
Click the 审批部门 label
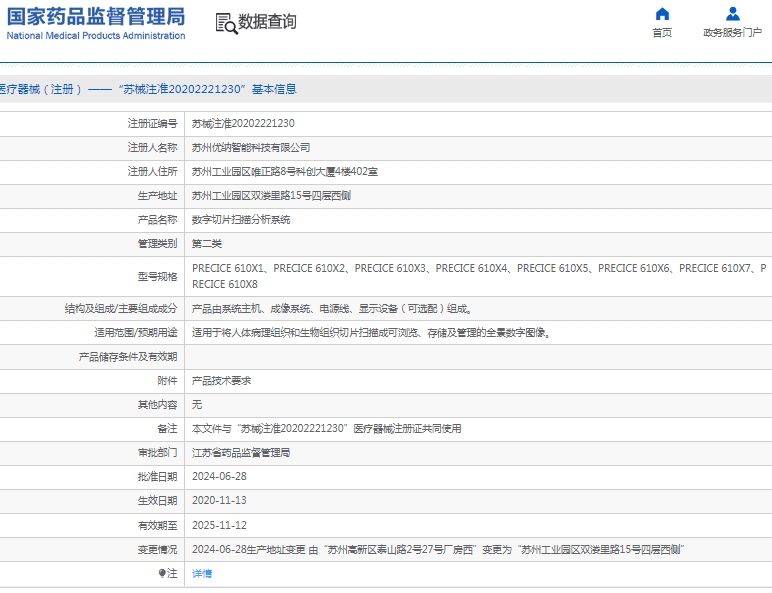click(158, 453)
